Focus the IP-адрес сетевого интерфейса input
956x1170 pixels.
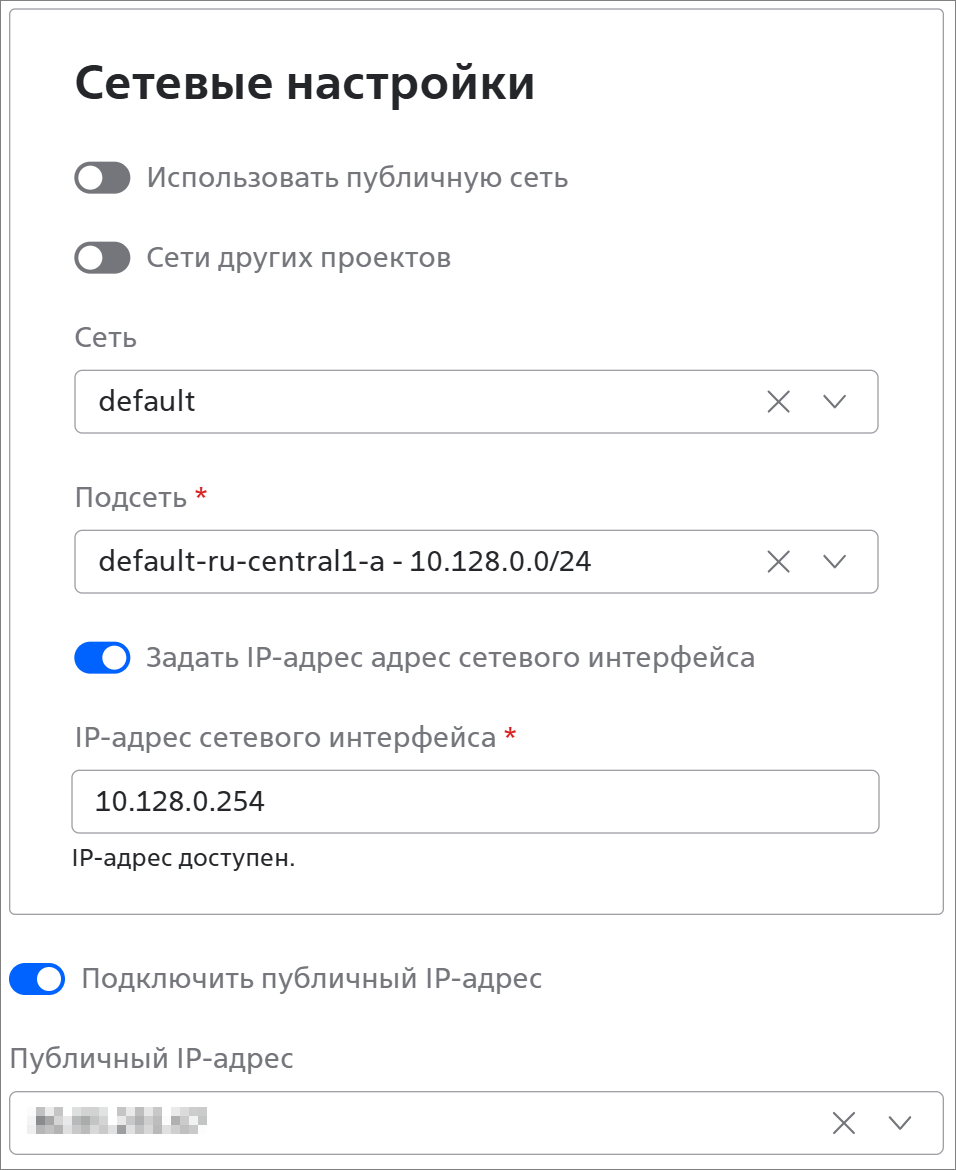475,802
